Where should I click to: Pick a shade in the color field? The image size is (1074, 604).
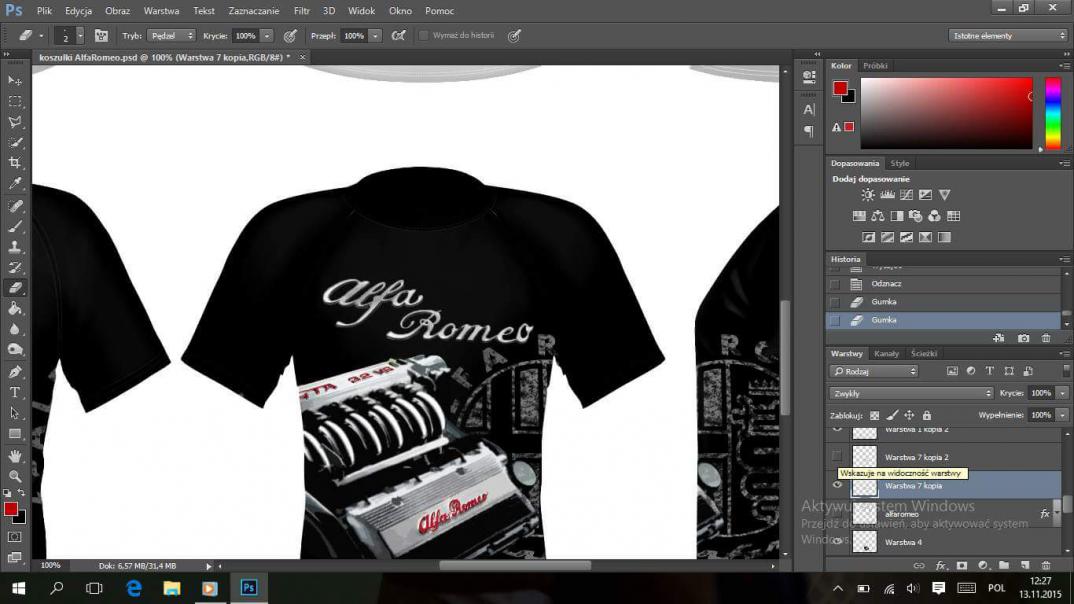[946, 113]
